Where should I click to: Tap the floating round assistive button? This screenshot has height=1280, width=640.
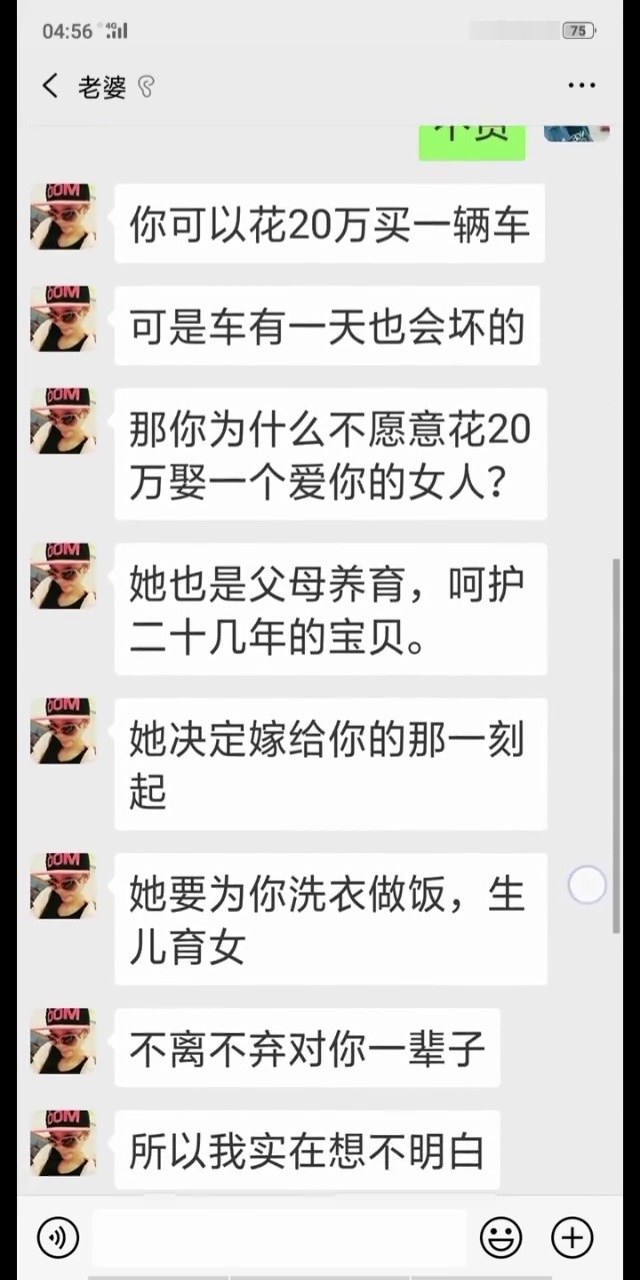coord(587,885)
